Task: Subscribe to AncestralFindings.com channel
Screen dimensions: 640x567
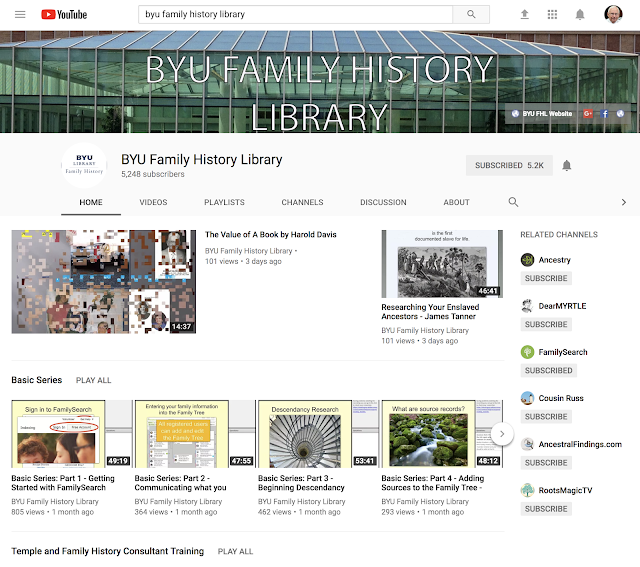Action: (x=546, y=463)
